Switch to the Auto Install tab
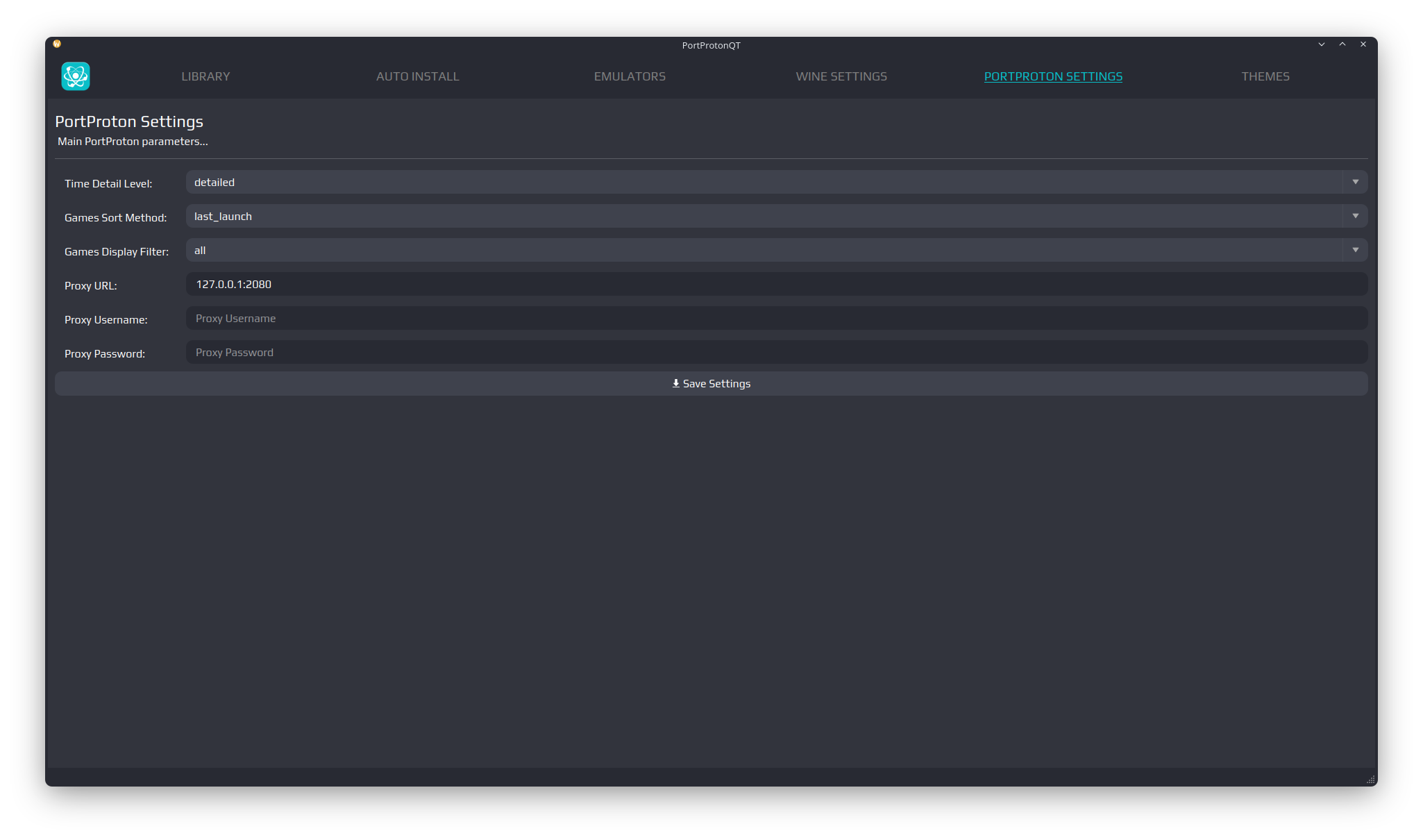Image resolution: width=1423 pixels, height=840 pixels. click(x=418, y=76)
